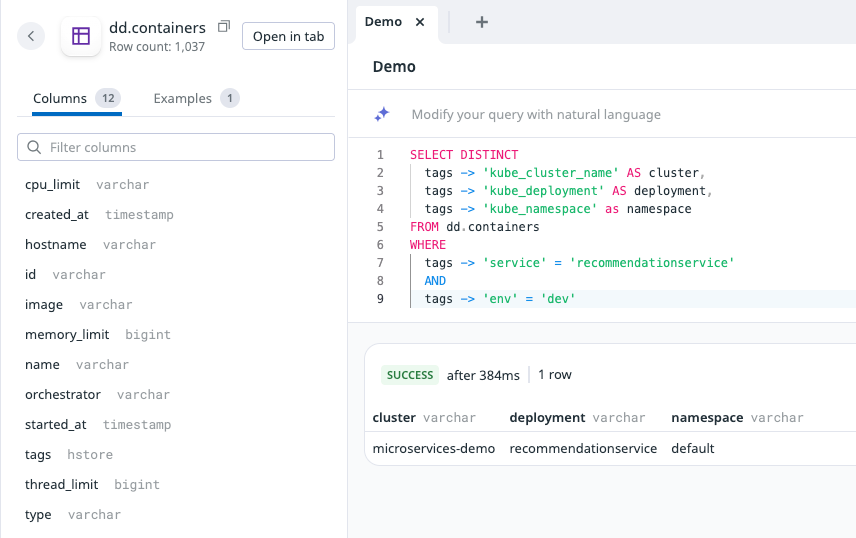Add a new query tab

(482, 22)
